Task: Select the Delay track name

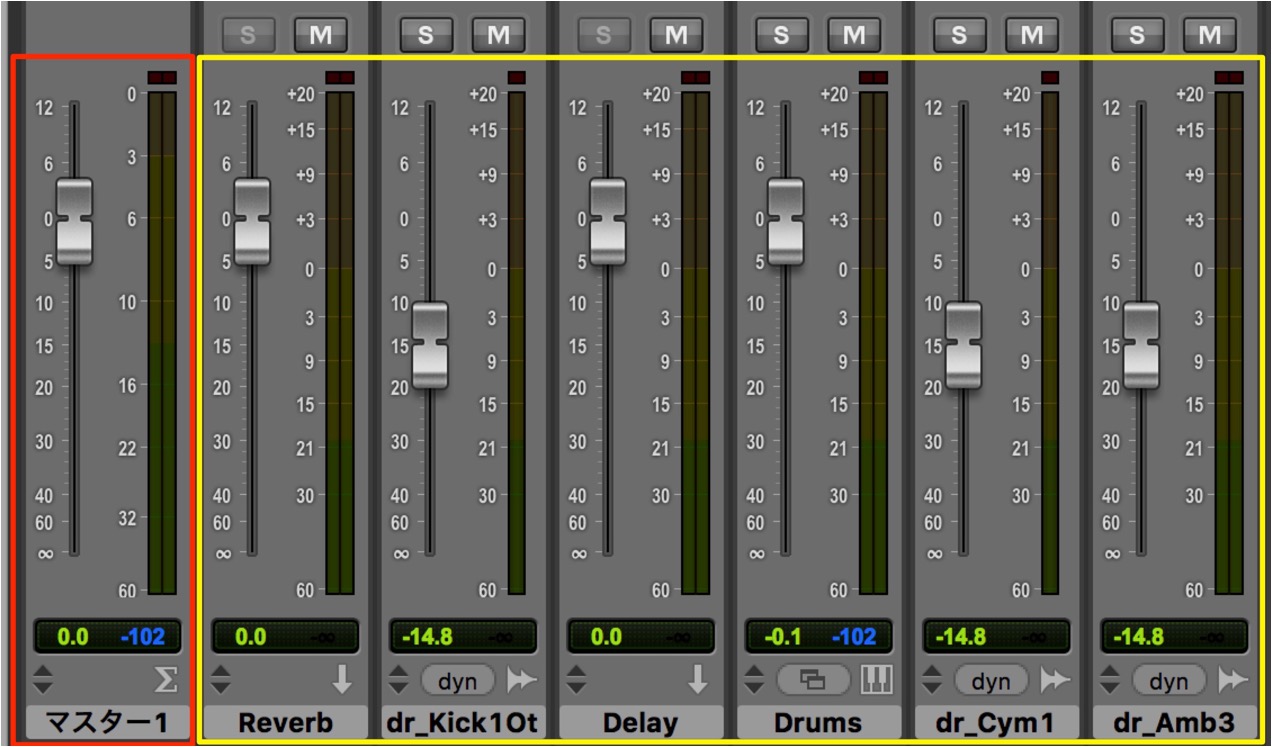Action: point(641,723)
